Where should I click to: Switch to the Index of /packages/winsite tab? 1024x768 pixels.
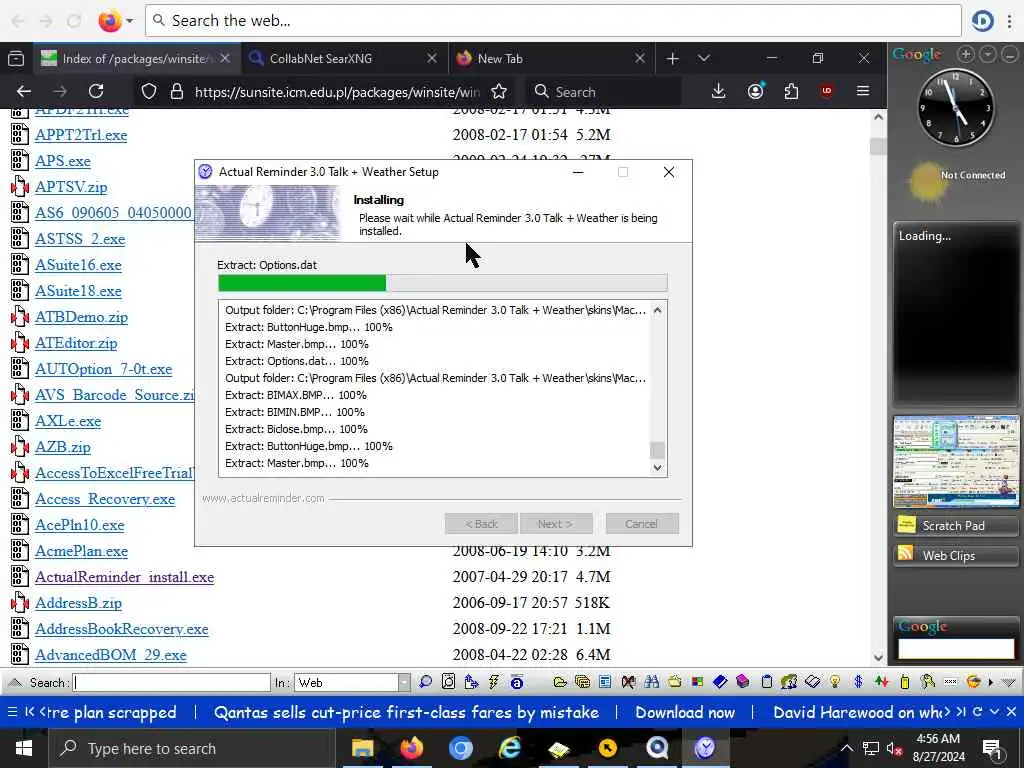click(136, 59)
